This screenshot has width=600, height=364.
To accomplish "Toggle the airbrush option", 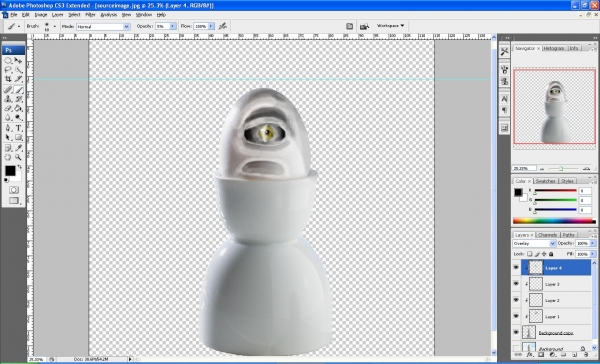I will pyautogui.click(x=223, y=26).
